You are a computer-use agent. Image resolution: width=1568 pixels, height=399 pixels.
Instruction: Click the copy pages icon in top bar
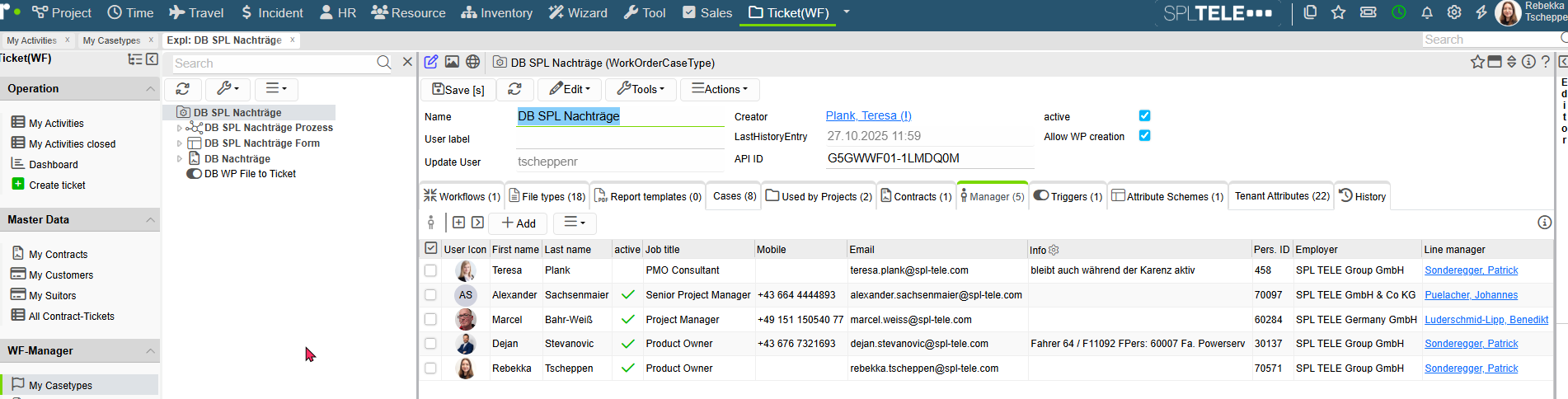click(x=1310, y=12)
